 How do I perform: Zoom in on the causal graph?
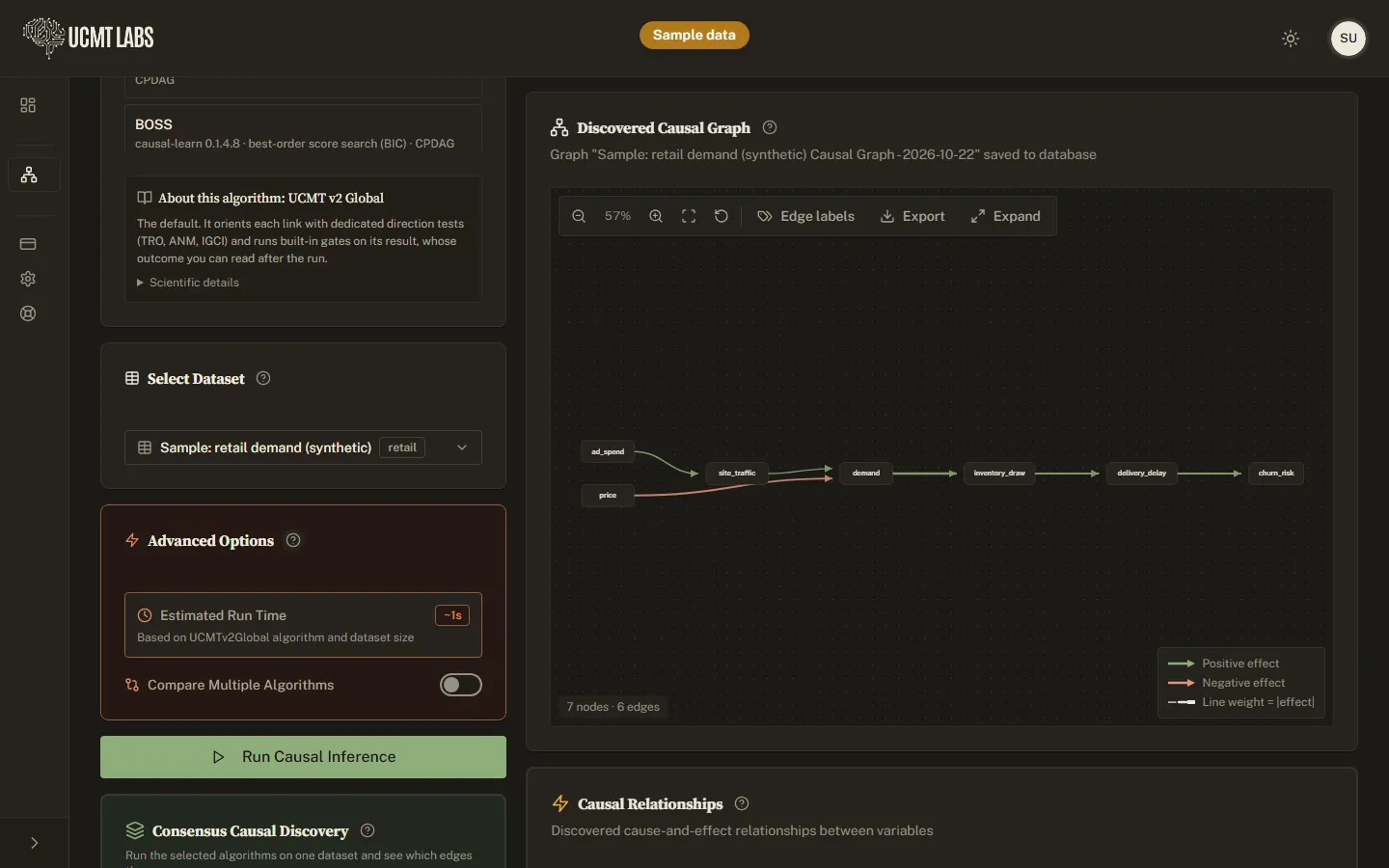point(656,216)
